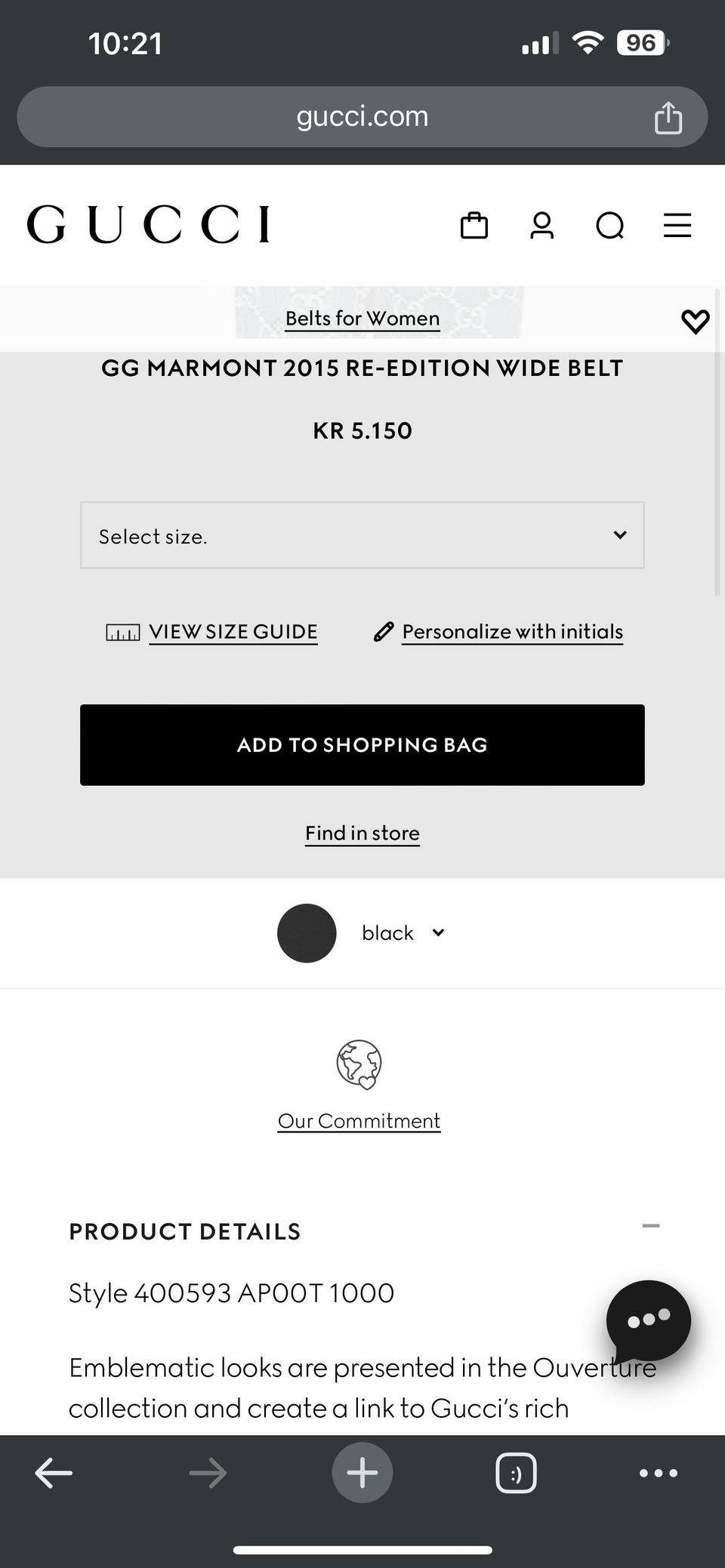Open the browser three-dot more menu
Screen dimensions: 725x1568
click(659, 1473)
